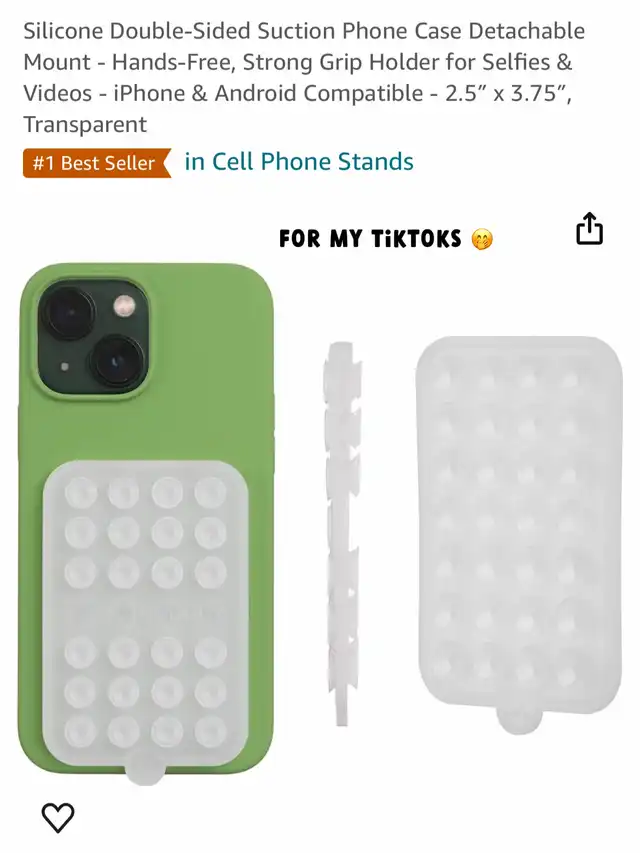Click the word 'Transparent' in the title
The image size is (640, 853).
point(85,125)
